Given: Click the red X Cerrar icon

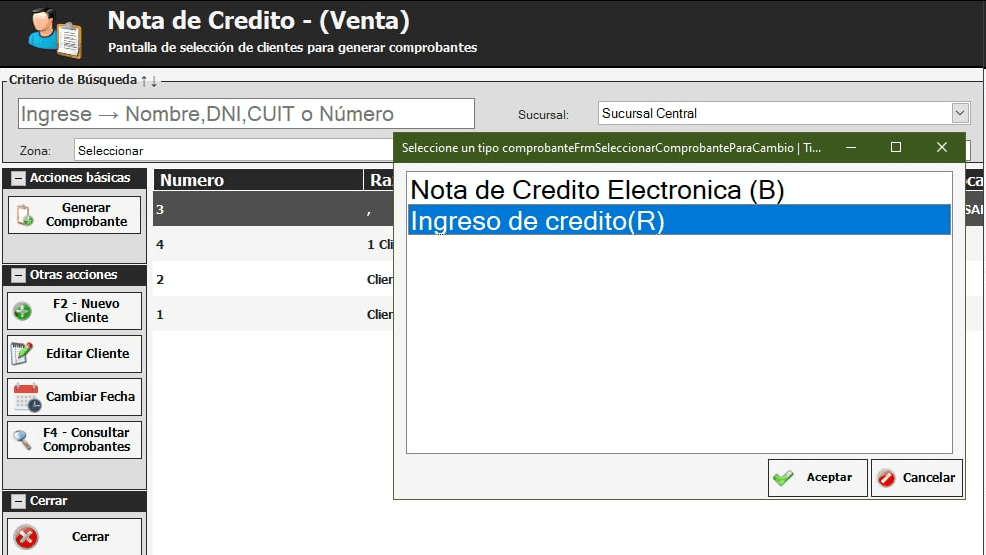Looking at the screenshot, I should pos(26,537).
